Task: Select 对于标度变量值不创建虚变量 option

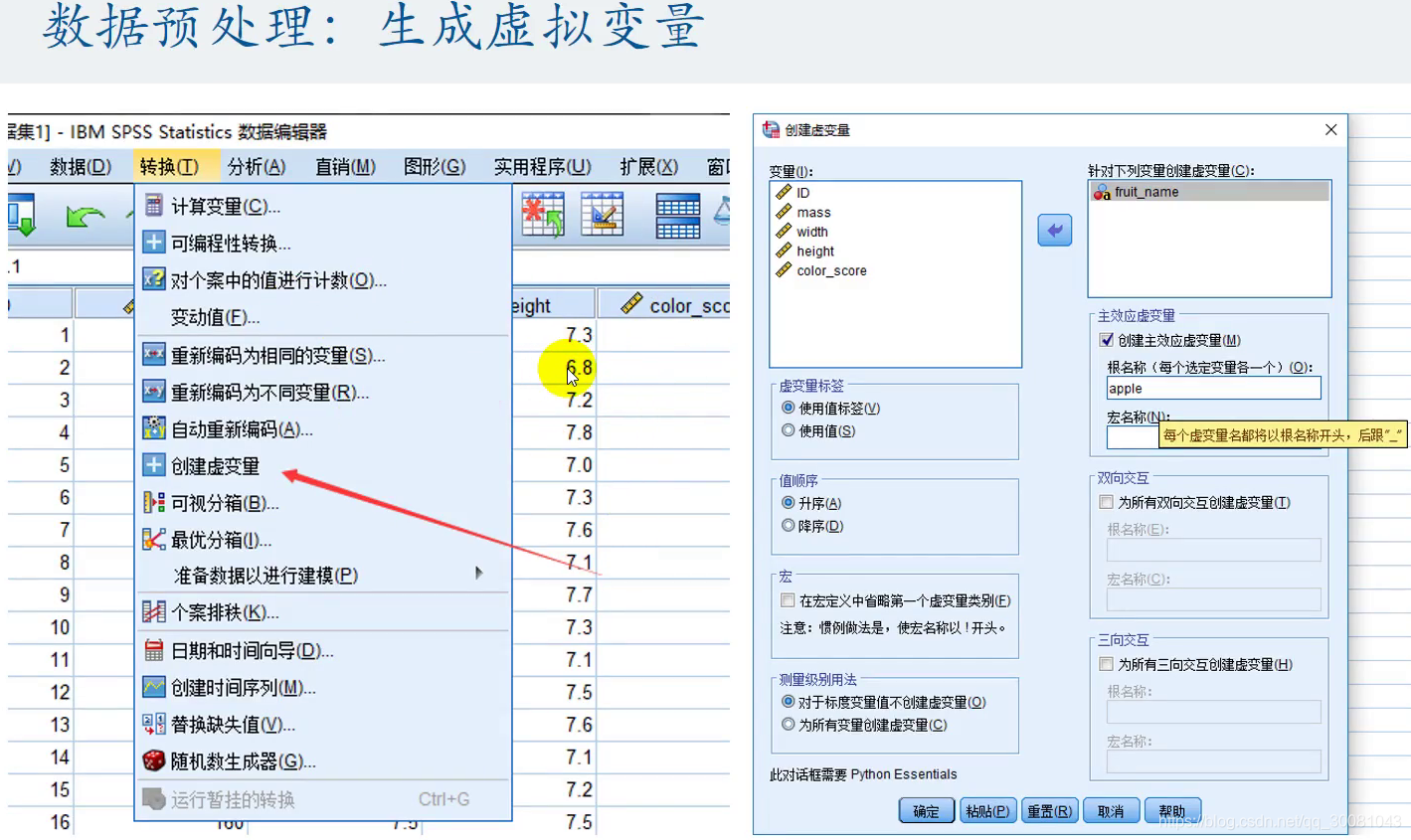Action: click(x=788, y=702)
